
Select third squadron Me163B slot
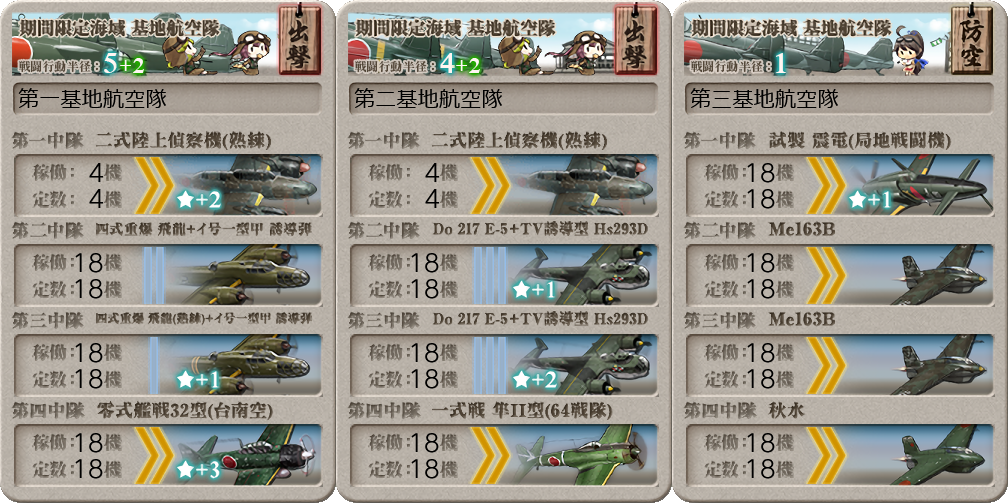pos(840,365)
